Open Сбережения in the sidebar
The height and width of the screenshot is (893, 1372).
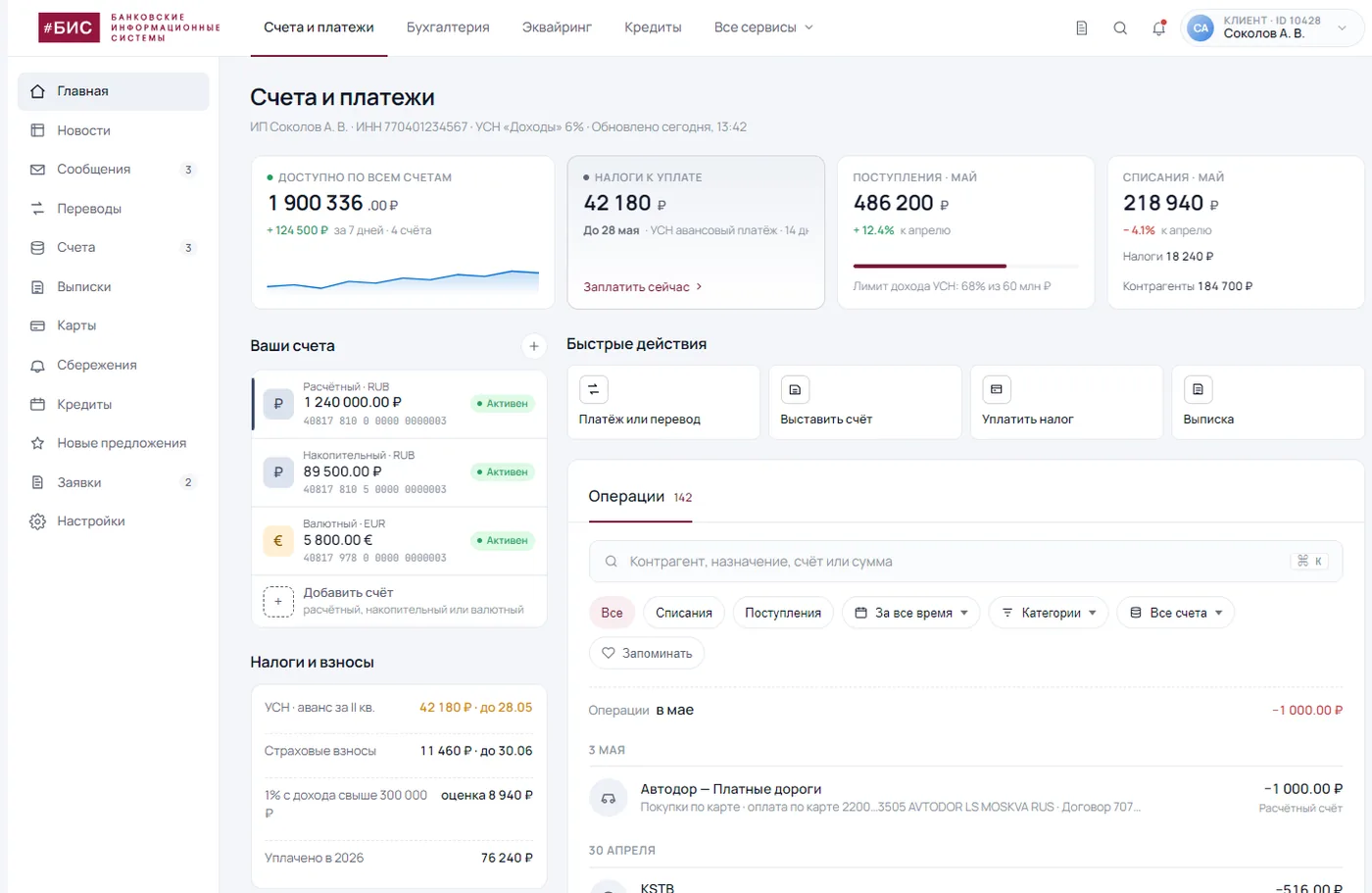pyautogui.click(x=114, y=365)
